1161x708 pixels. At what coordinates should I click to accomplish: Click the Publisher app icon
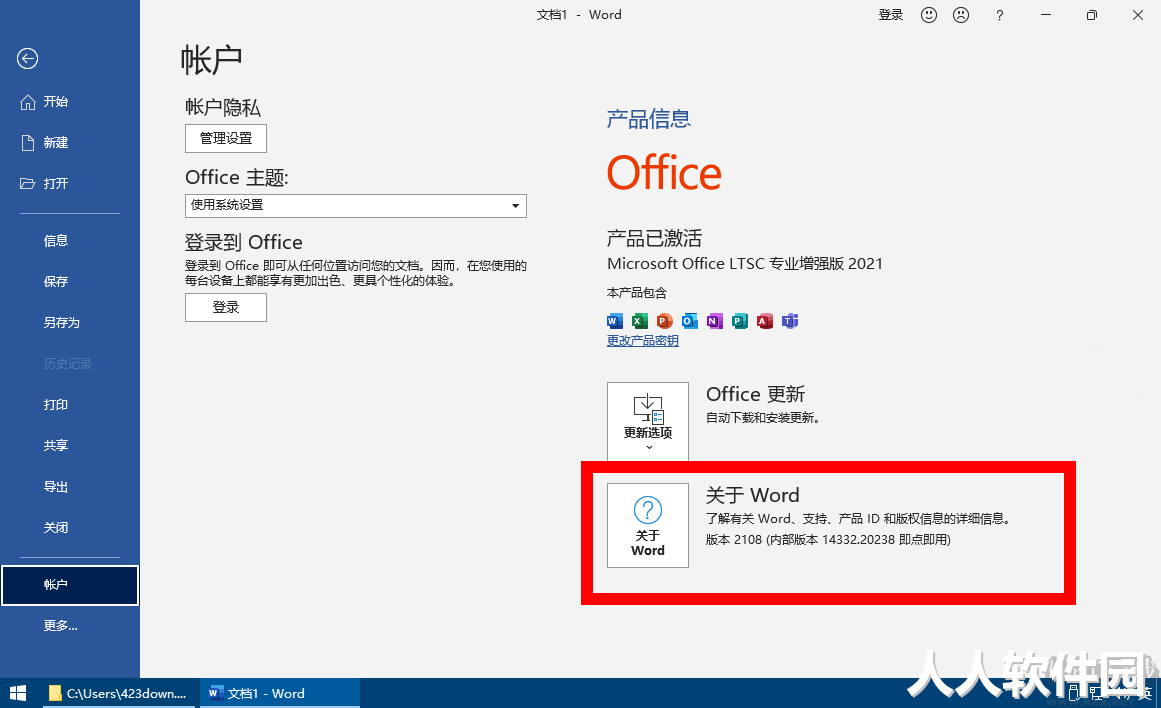740,321
